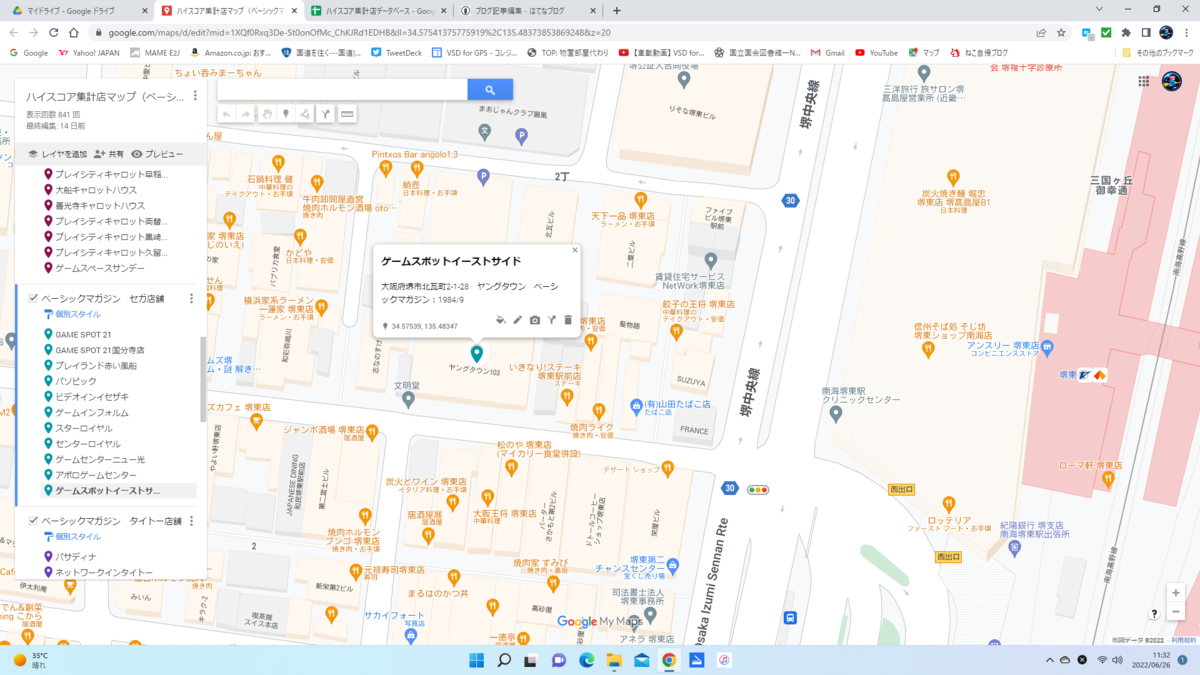Click the Chrome address bar URL
This screenshot has width=1200, height=675.
click(358, 32)
